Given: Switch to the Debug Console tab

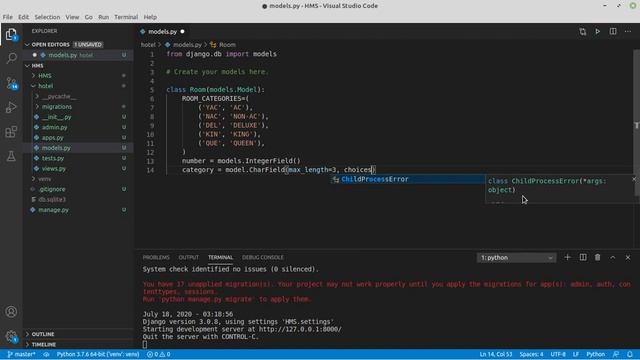Looking at the screenshot, I should tap(262, 258).
